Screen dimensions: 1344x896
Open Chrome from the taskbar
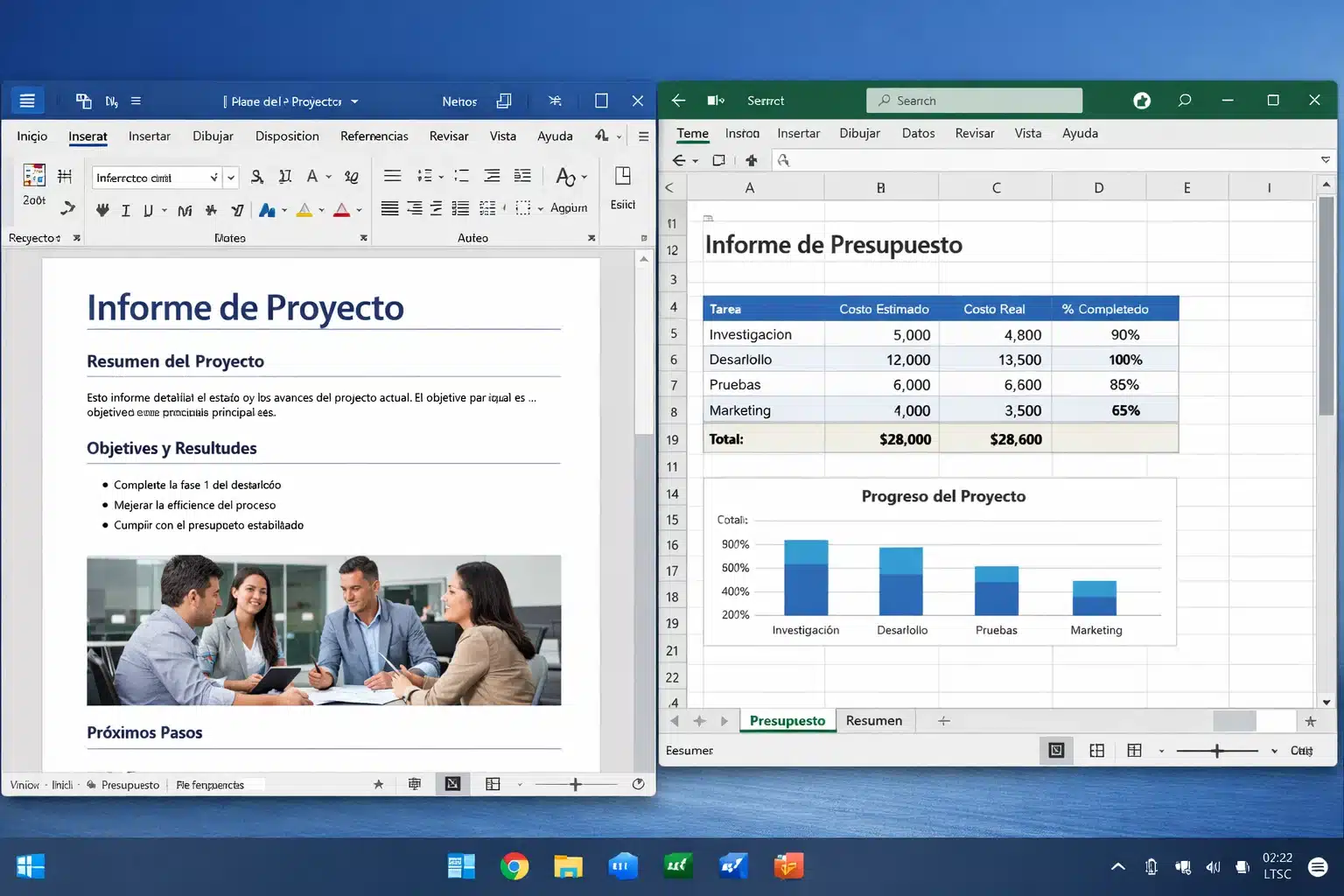click(514, 866)
